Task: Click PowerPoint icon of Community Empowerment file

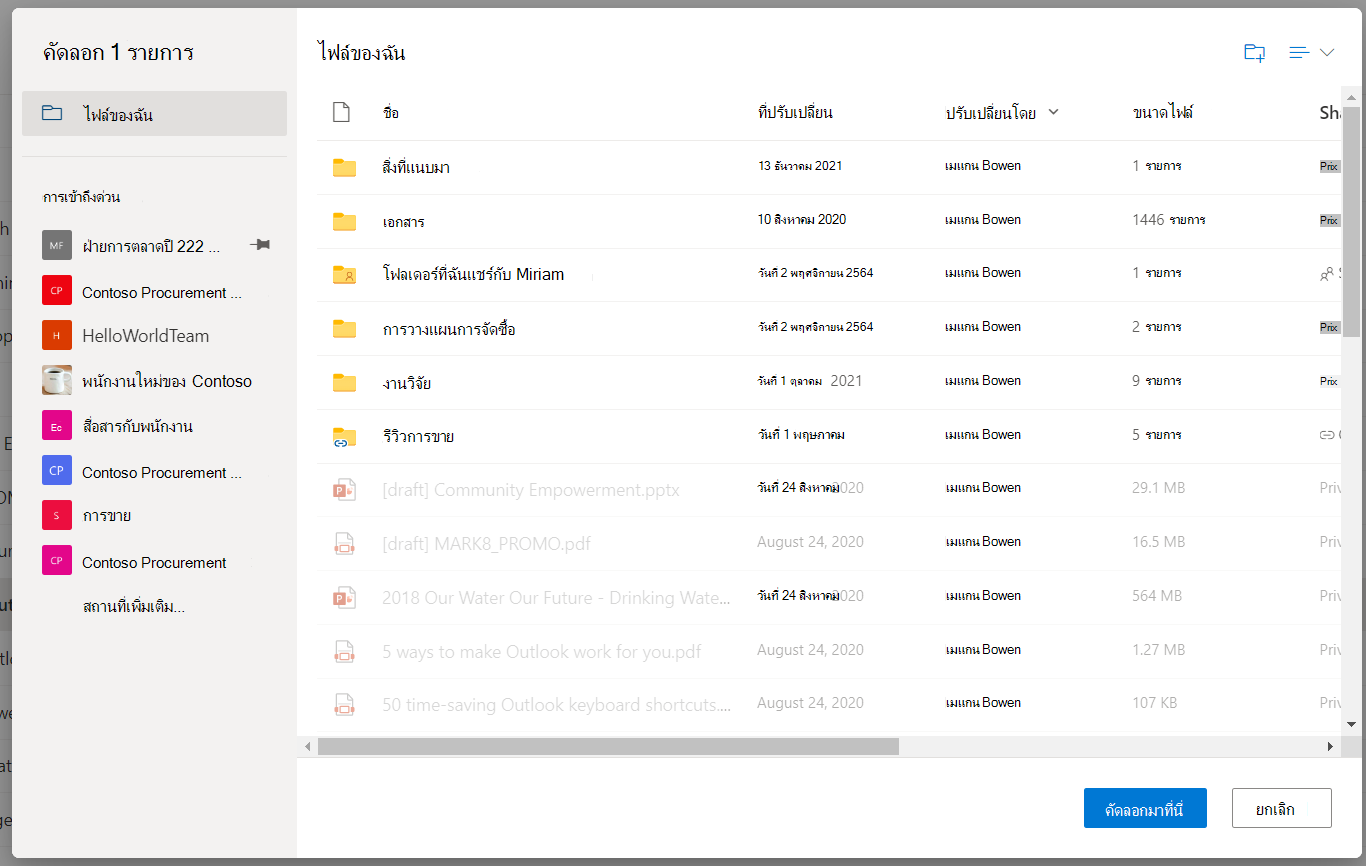Action: (x=344, y=490)
